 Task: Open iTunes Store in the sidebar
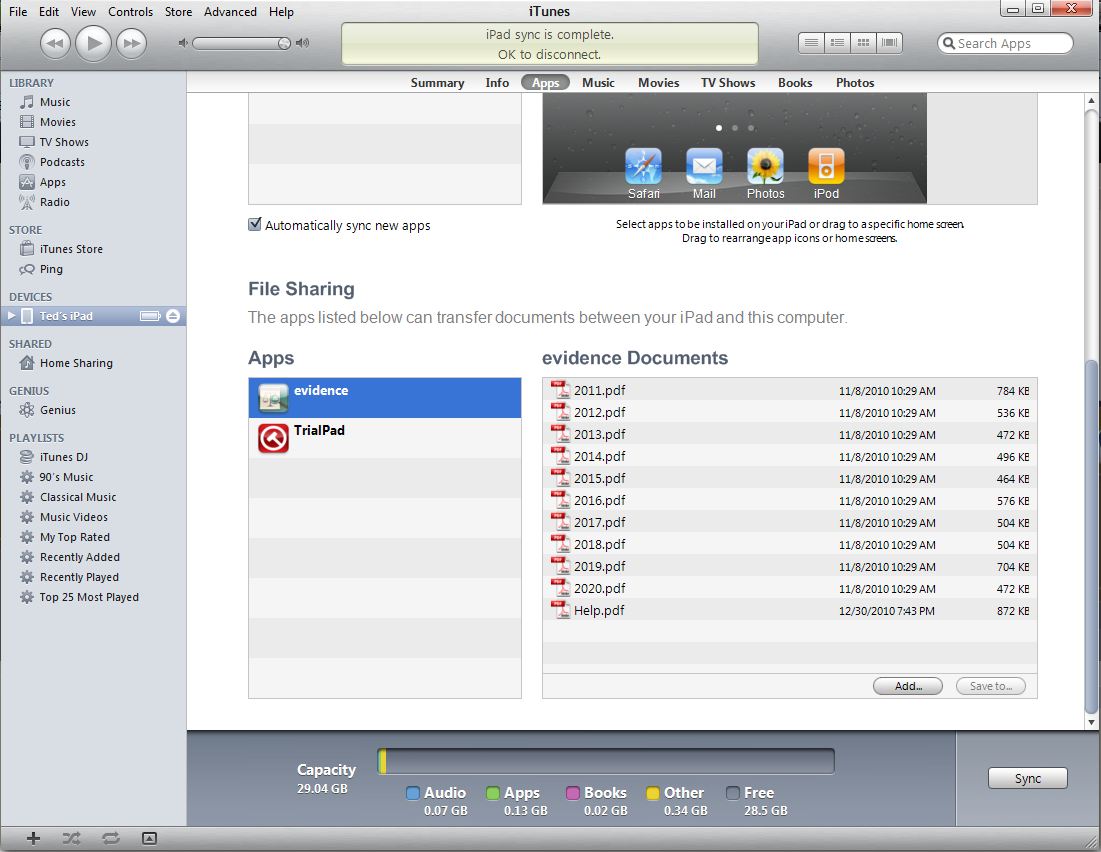click(x=71, y=249)
